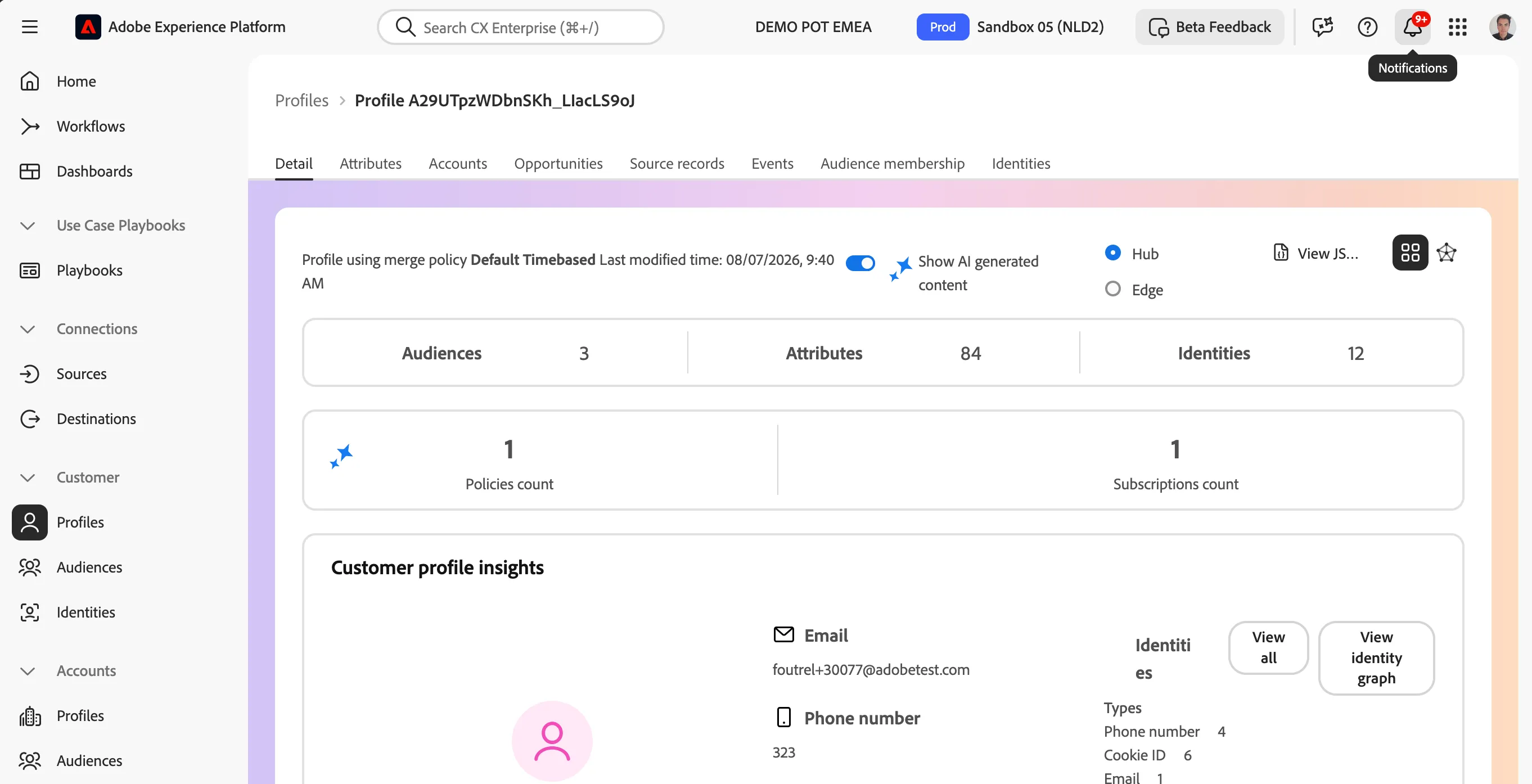Collapse the Use Case Playbooks section
This screenshot has width=1532, height=784.
coord(28,226)
